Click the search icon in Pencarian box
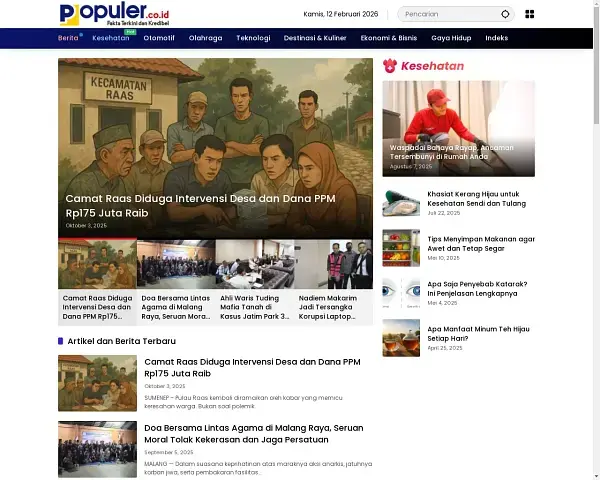Viewport: 600px width, 480px height. (x=505, y=15)
